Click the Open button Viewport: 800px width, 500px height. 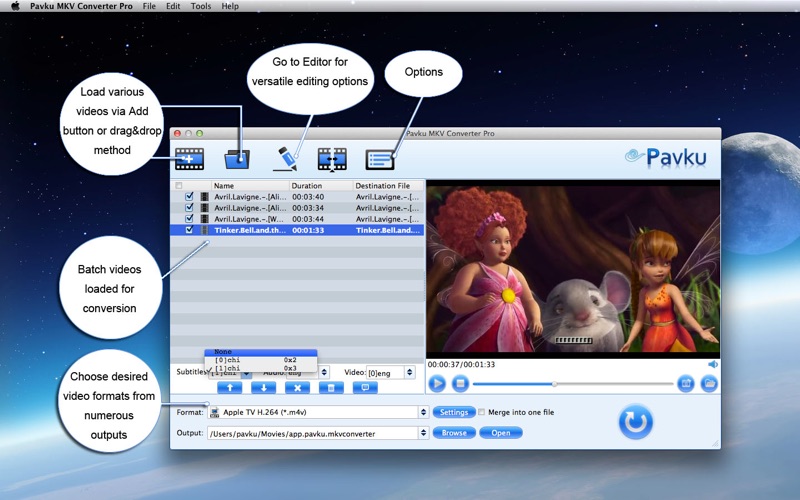point(501,433)
